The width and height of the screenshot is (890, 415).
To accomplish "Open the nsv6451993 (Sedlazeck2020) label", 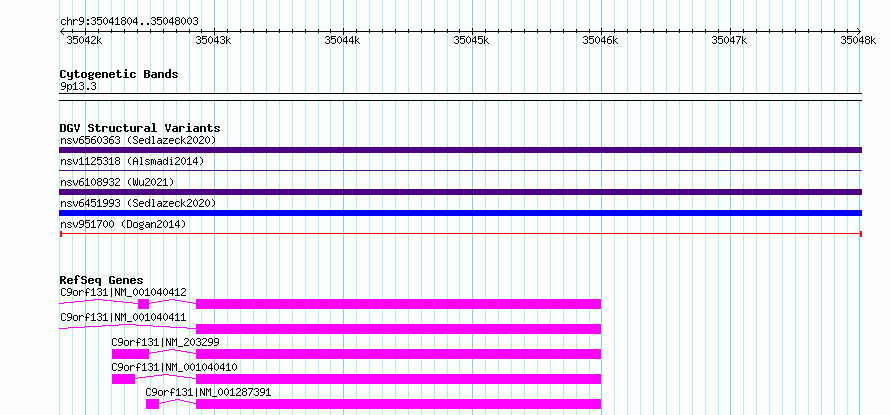I will click(138, 203).
